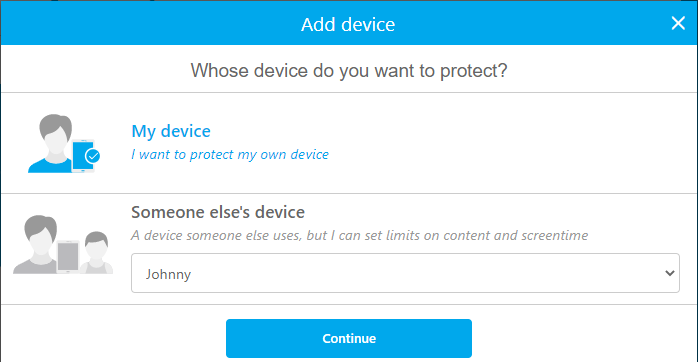The image size is (698, 362).
Task: Choose the Someone else's device option label
Action: click(x=218, y=212)
